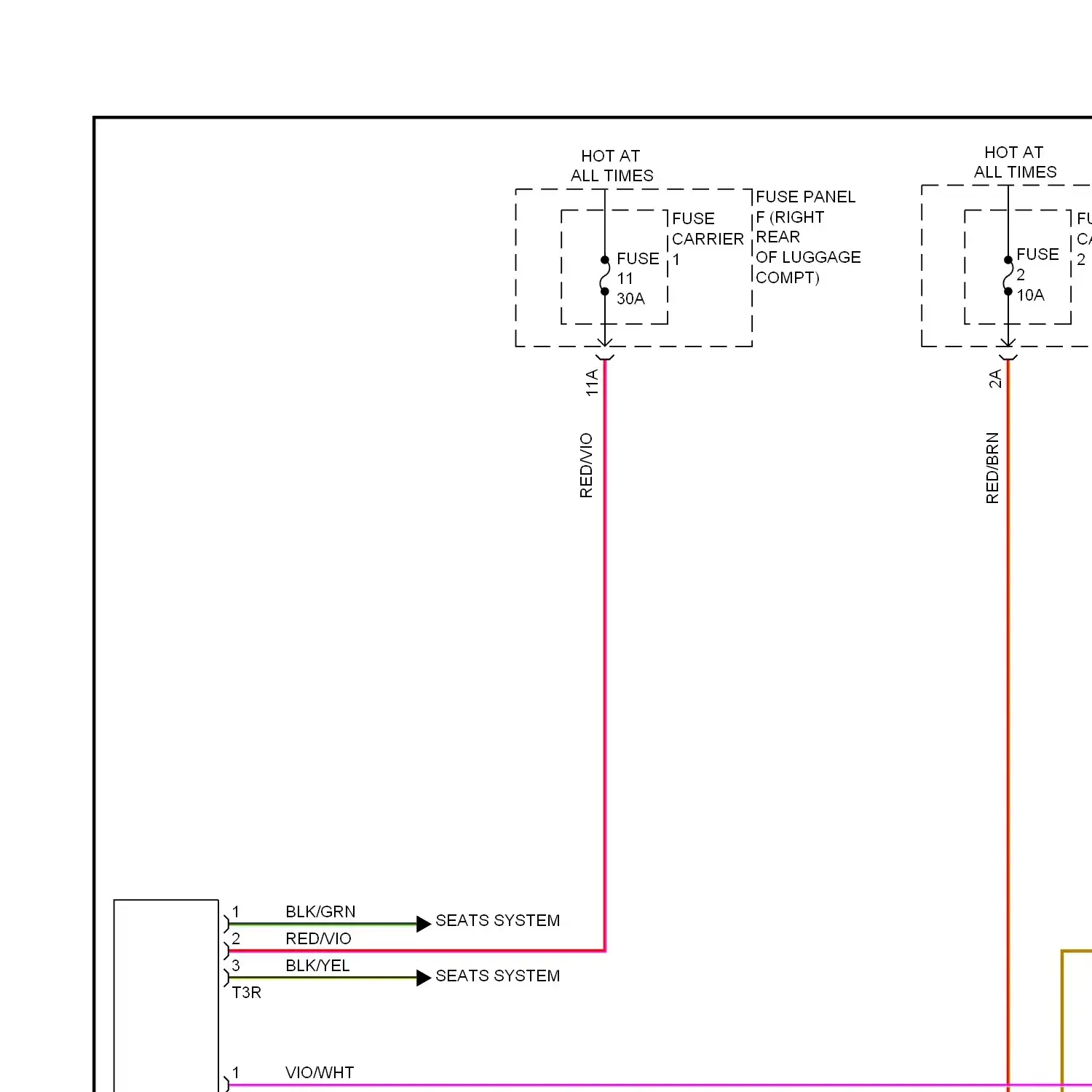Click the horizontal RED/VIO pin 2 label
This screenshot has width=1092, height=1092.
pos(318,938)
